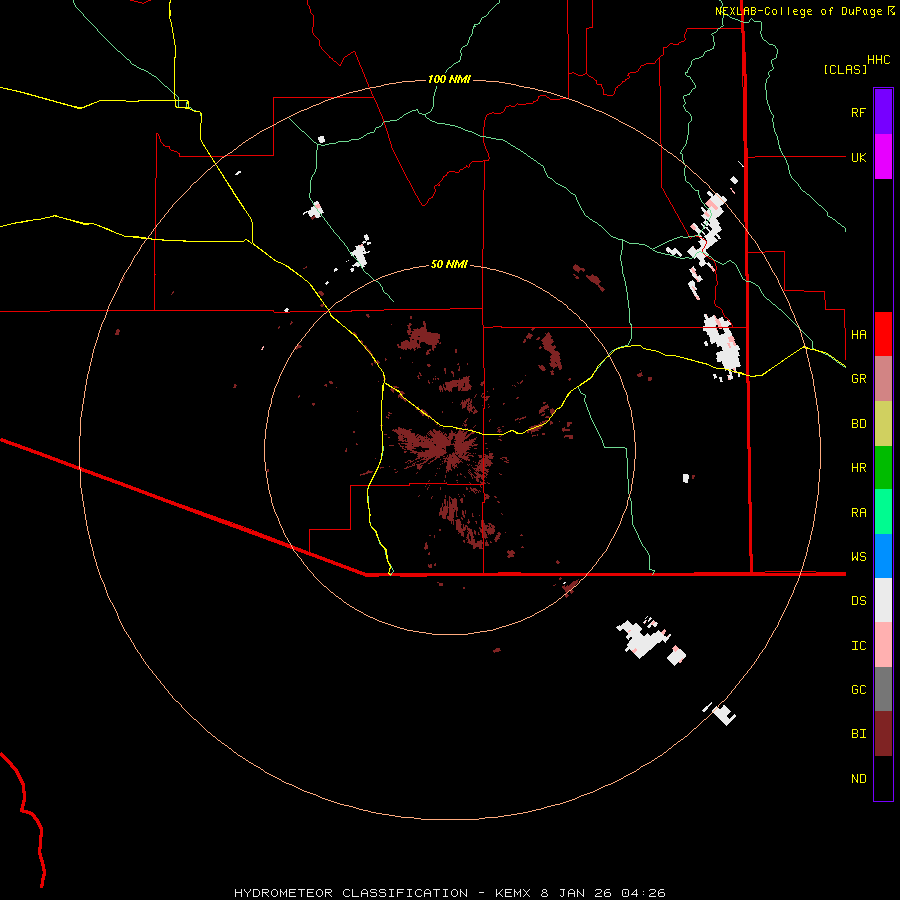
Task: Click the ND legend label
Action: (858, 778)
